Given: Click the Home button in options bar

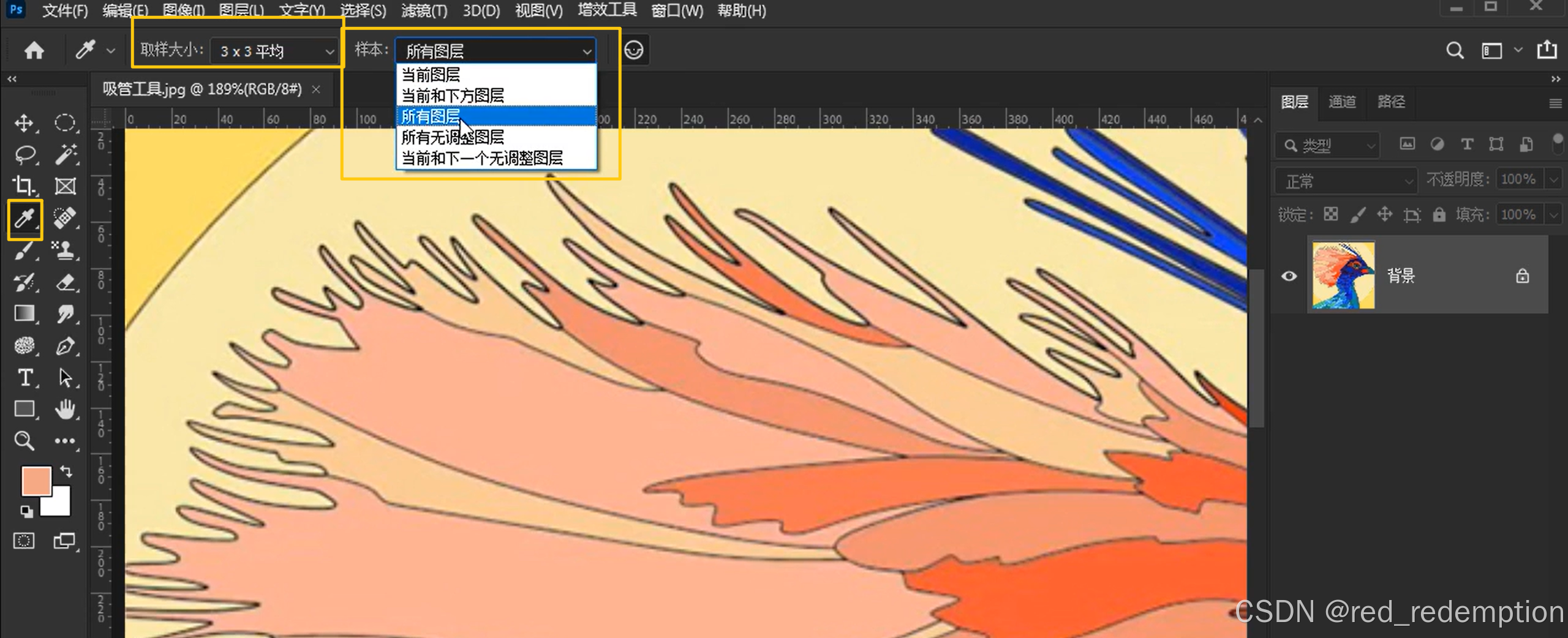Looking at the screenshot, I should click(x=34, y=50).
